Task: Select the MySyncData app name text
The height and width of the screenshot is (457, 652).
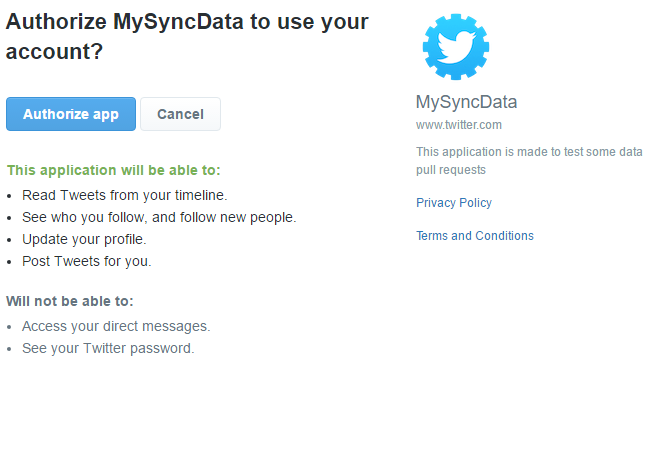Action: (x=466, y=102)
